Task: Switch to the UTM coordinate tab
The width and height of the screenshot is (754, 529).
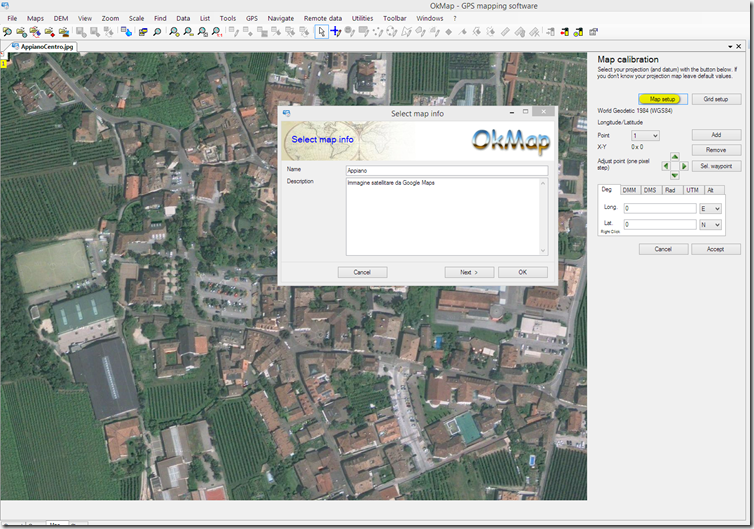Action: click(692, 190)
